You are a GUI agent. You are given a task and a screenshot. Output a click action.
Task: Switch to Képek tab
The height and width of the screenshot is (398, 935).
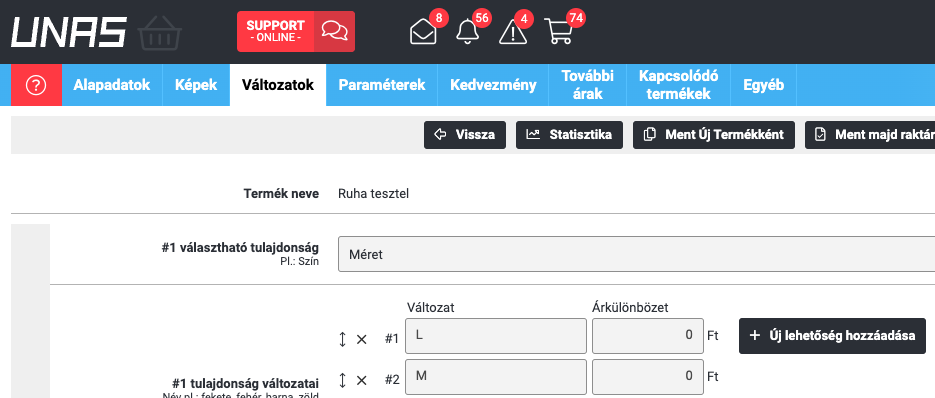pyautogui.click(x=196, y=85)
